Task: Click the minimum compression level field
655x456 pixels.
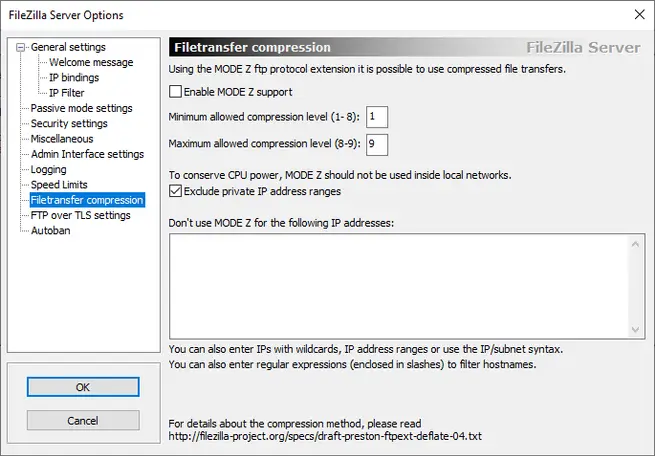Action: click(377, 118)
